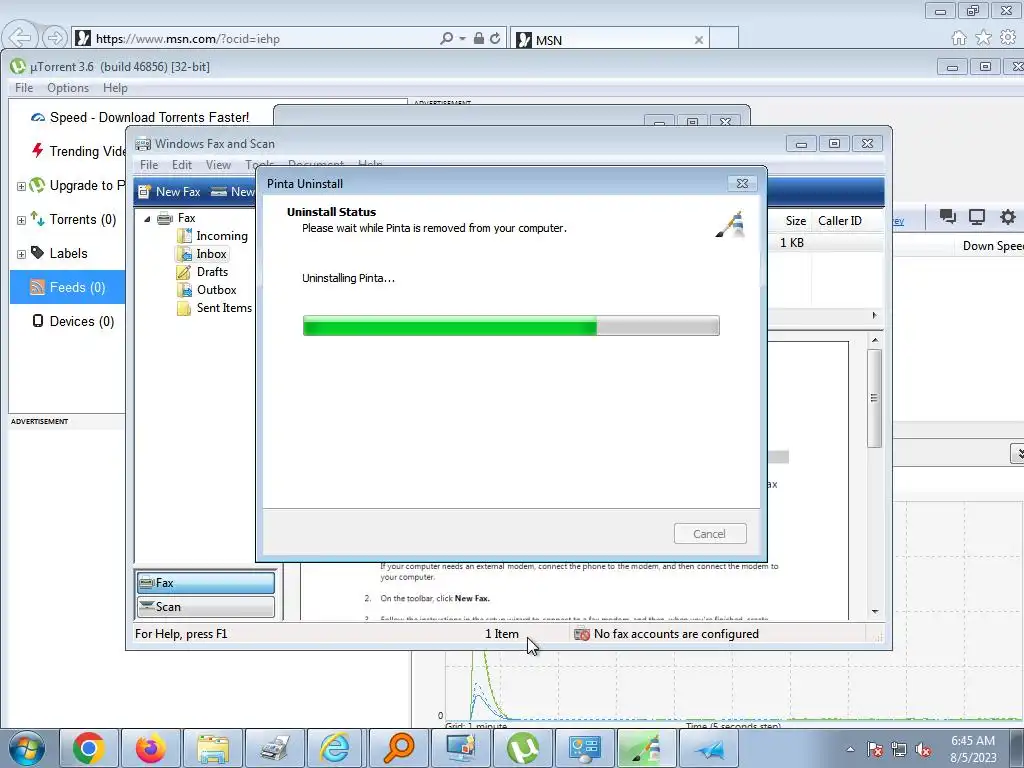This screenshot has height=768, width=1024.
Task: Switch to Fax pane button
Action: (x=206, y=583)
